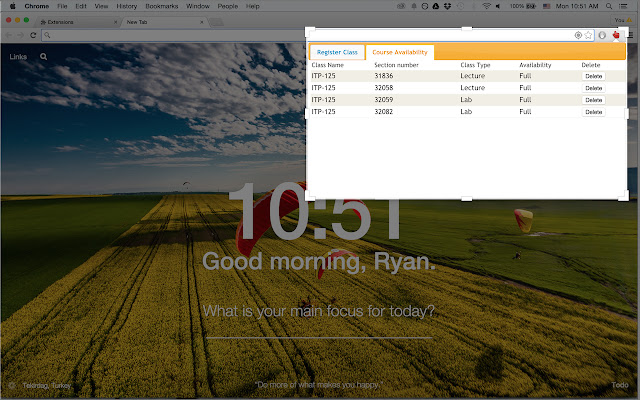Delete section 32058 row
The width and height of the screenshot is (640, 400).
click(593, 88)
